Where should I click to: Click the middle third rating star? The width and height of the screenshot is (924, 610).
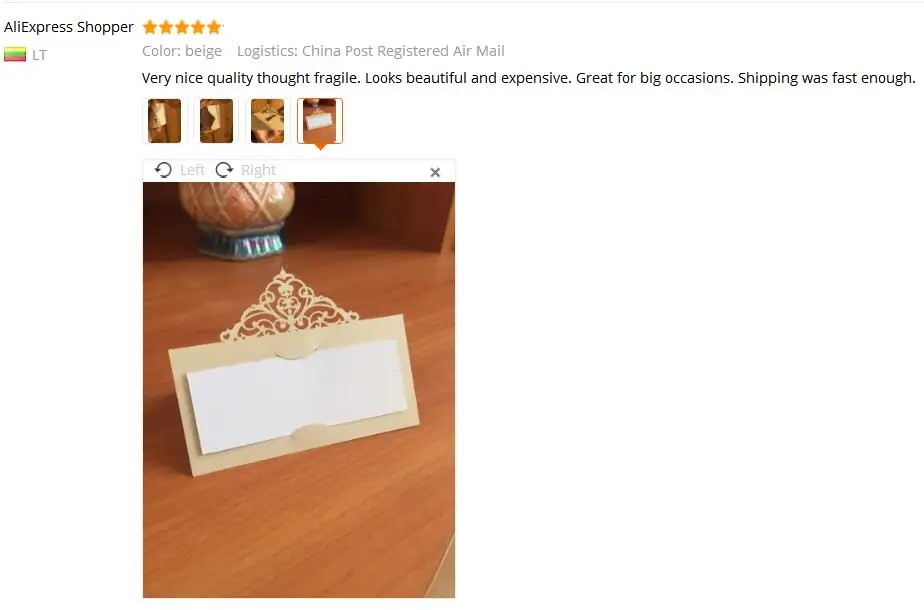point(182,27)
